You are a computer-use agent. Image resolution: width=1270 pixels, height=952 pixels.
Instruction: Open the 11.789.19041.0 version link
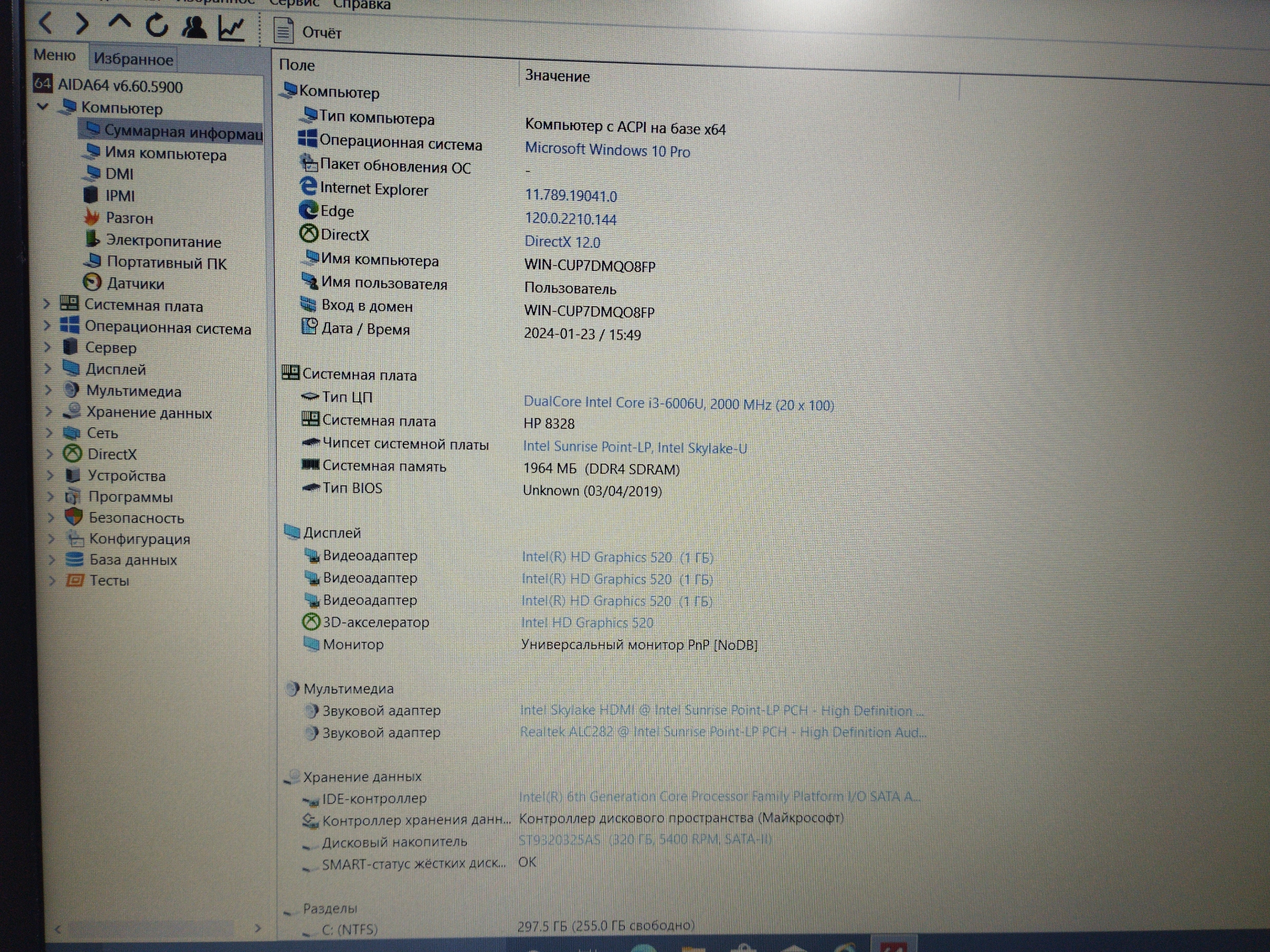(x=571, y=196)
